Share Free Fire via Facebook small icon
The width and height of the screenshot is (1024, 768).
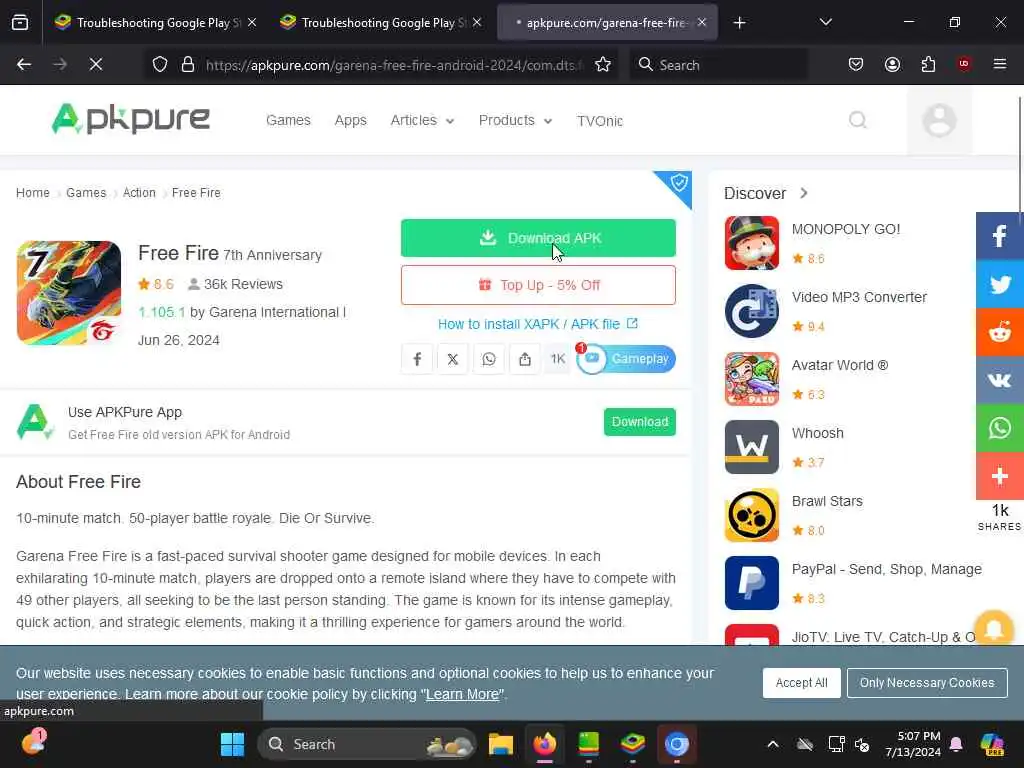[417, 359]
